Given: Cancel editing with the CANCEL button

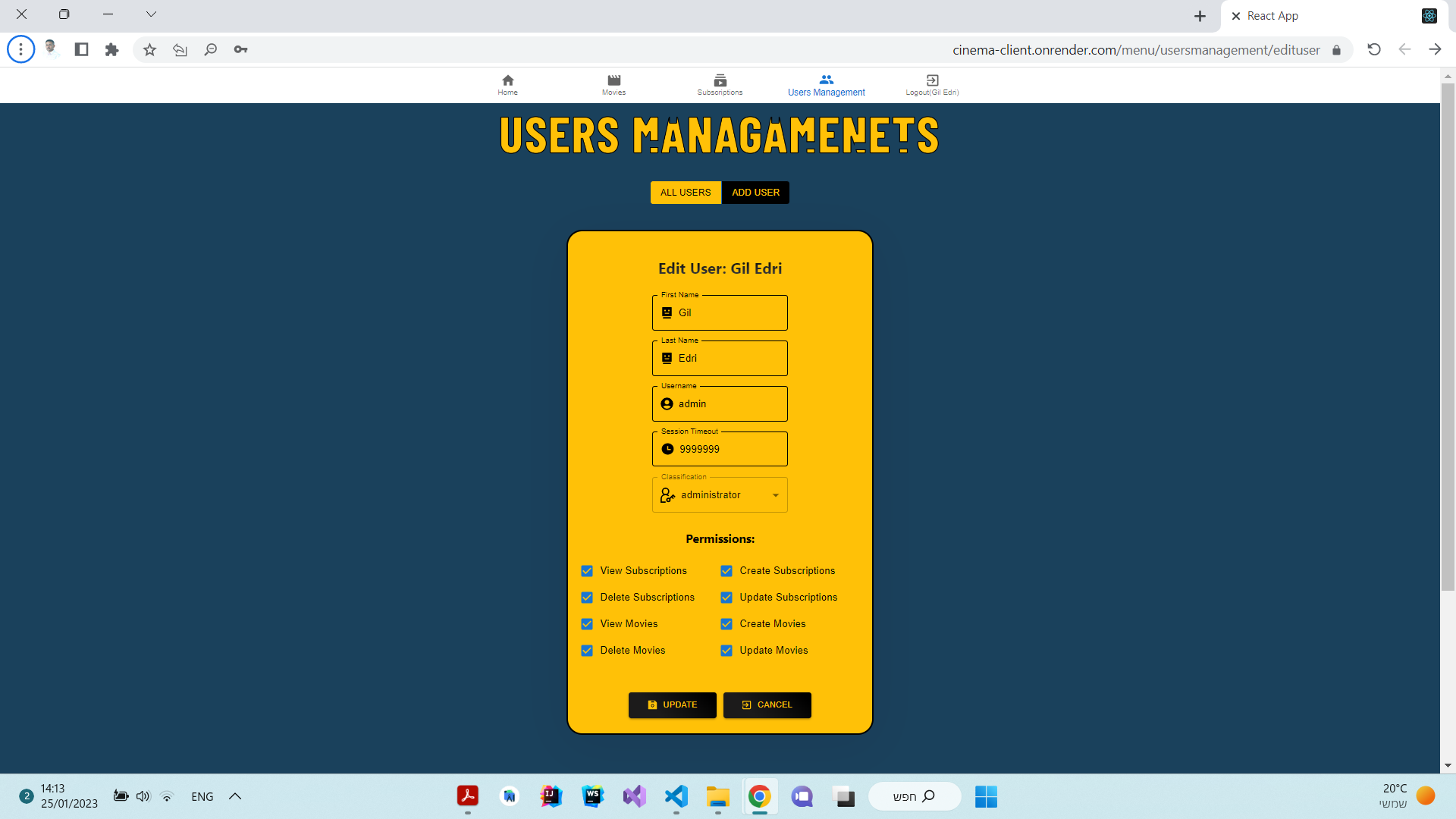Looking at the screenshot, I should click(x=767, y=704).
